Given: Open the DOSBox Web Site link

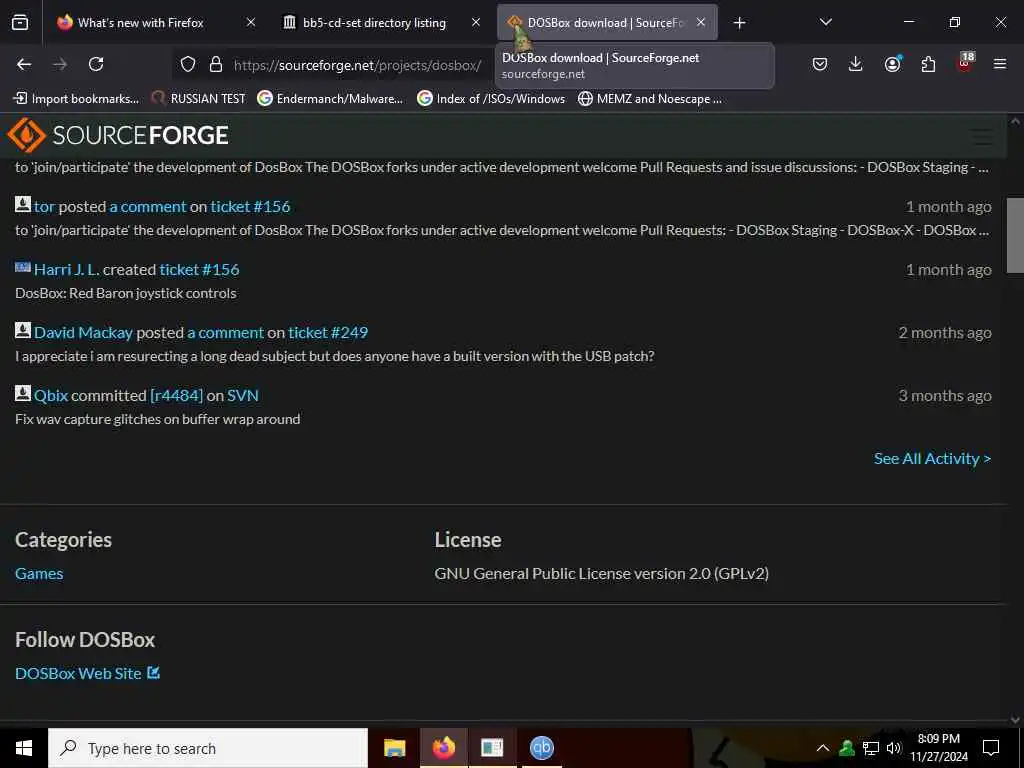Looking at the screenshot, I should point(87,673).
